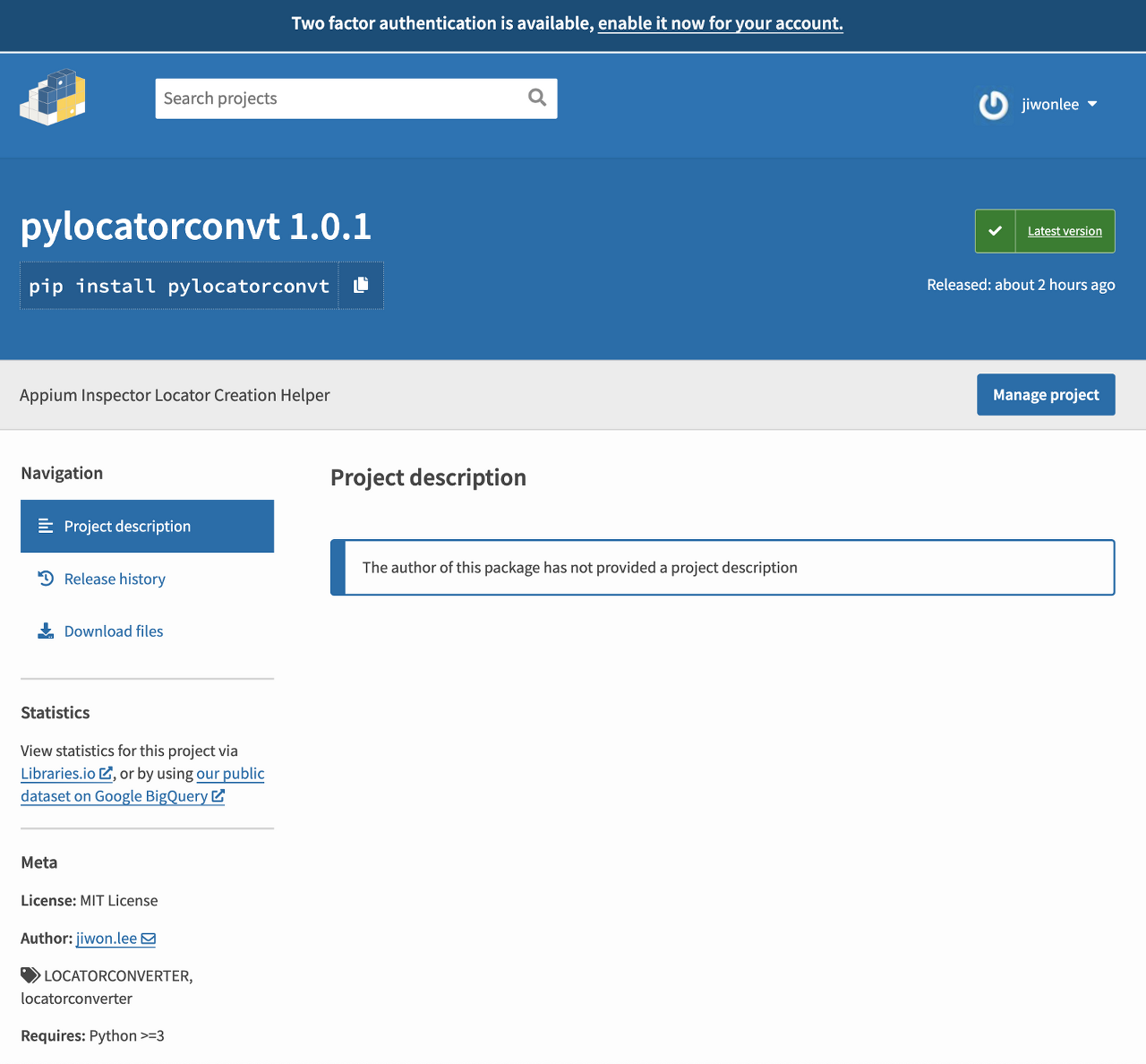Click the tag icon beside LOCATORCONVERTER

30,975
